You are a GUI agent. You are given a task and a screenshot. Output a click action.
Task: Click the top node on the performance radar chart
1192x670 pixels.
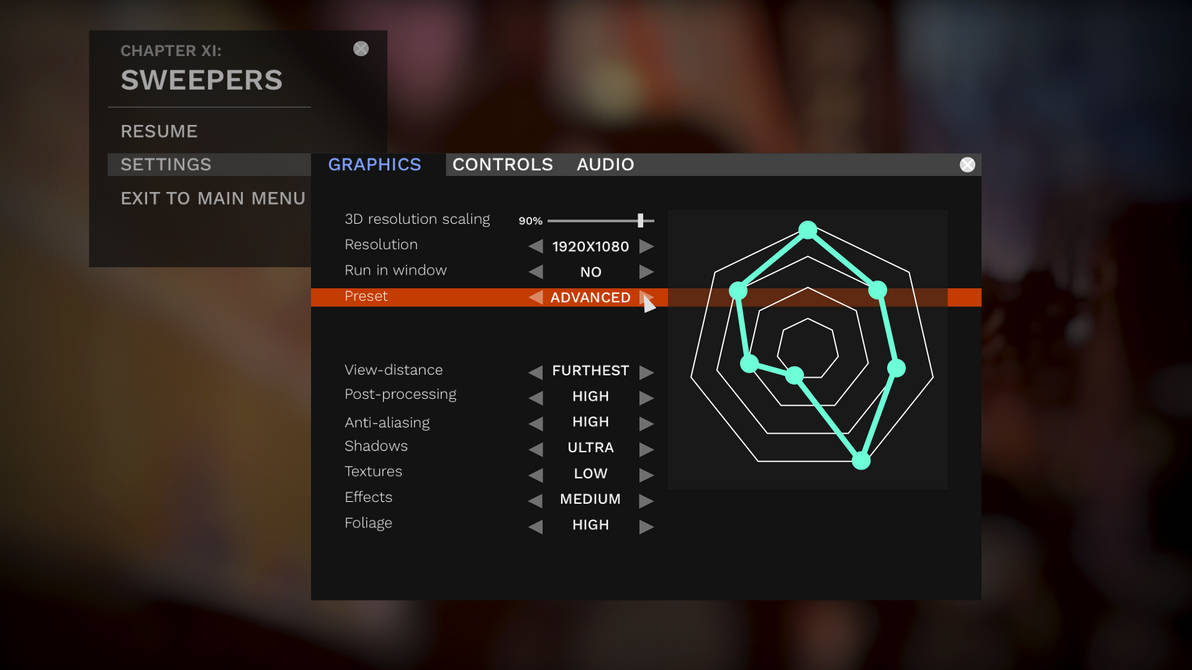point(807,229)
